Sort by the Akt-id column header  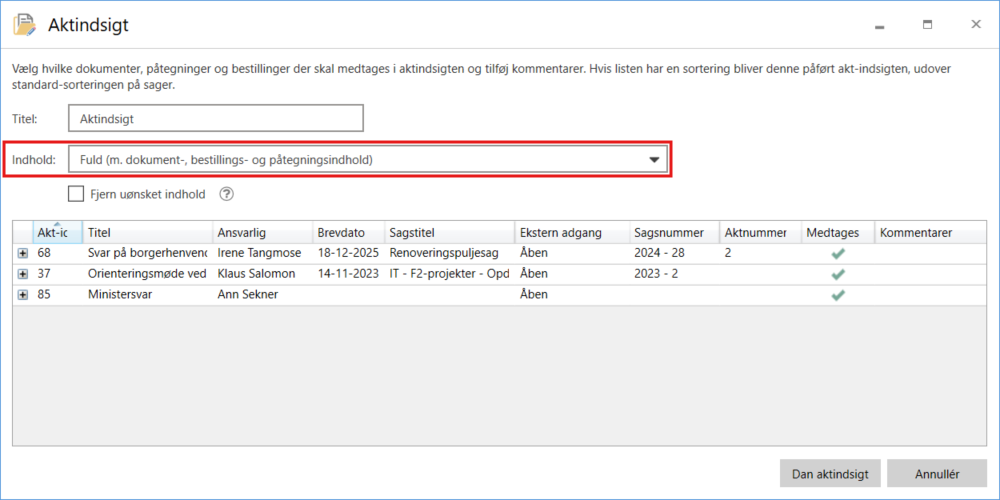coord(57,233)
